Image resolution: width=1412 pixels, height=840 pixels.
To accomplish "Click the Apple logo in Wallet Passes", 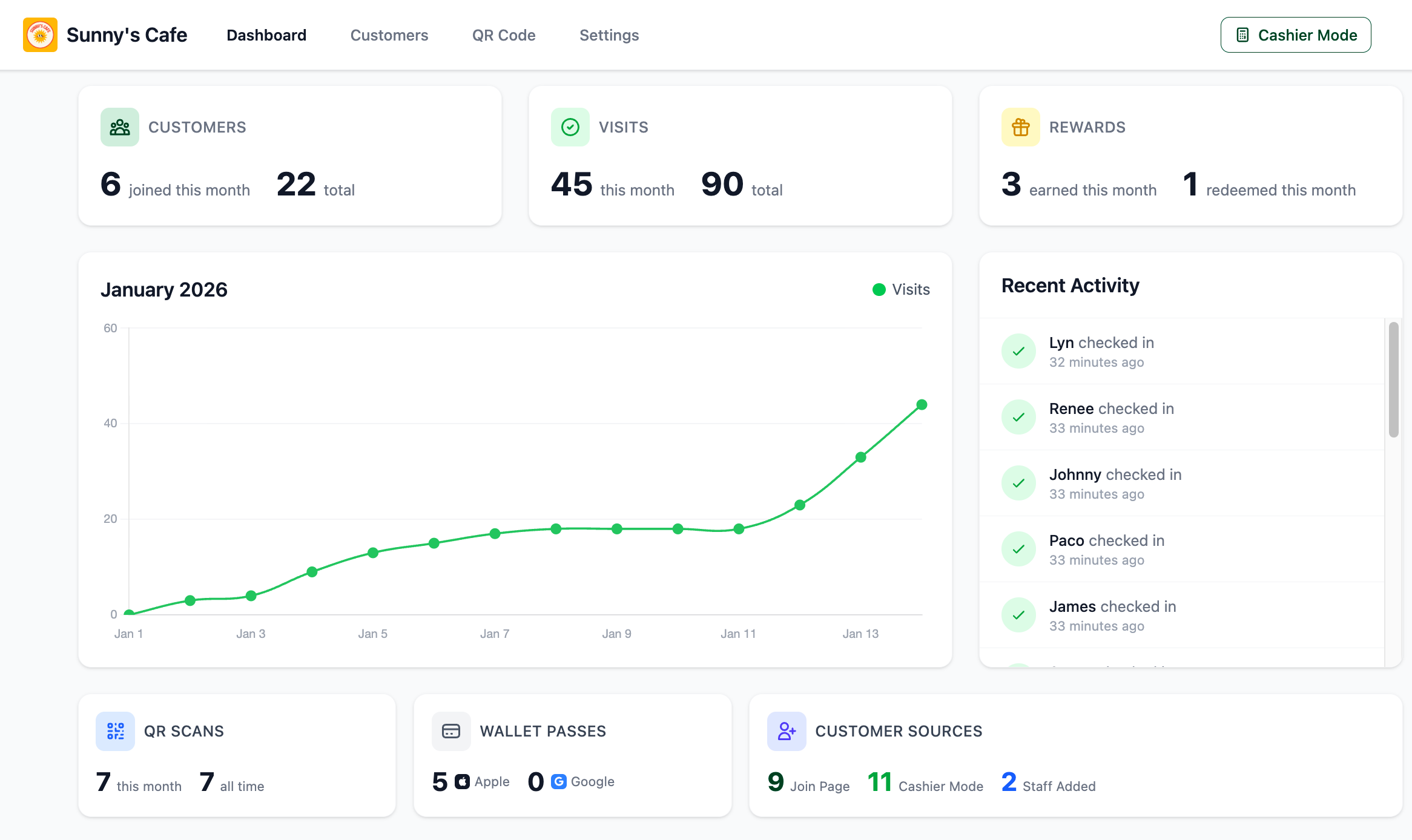I will (x=462, y=781).
